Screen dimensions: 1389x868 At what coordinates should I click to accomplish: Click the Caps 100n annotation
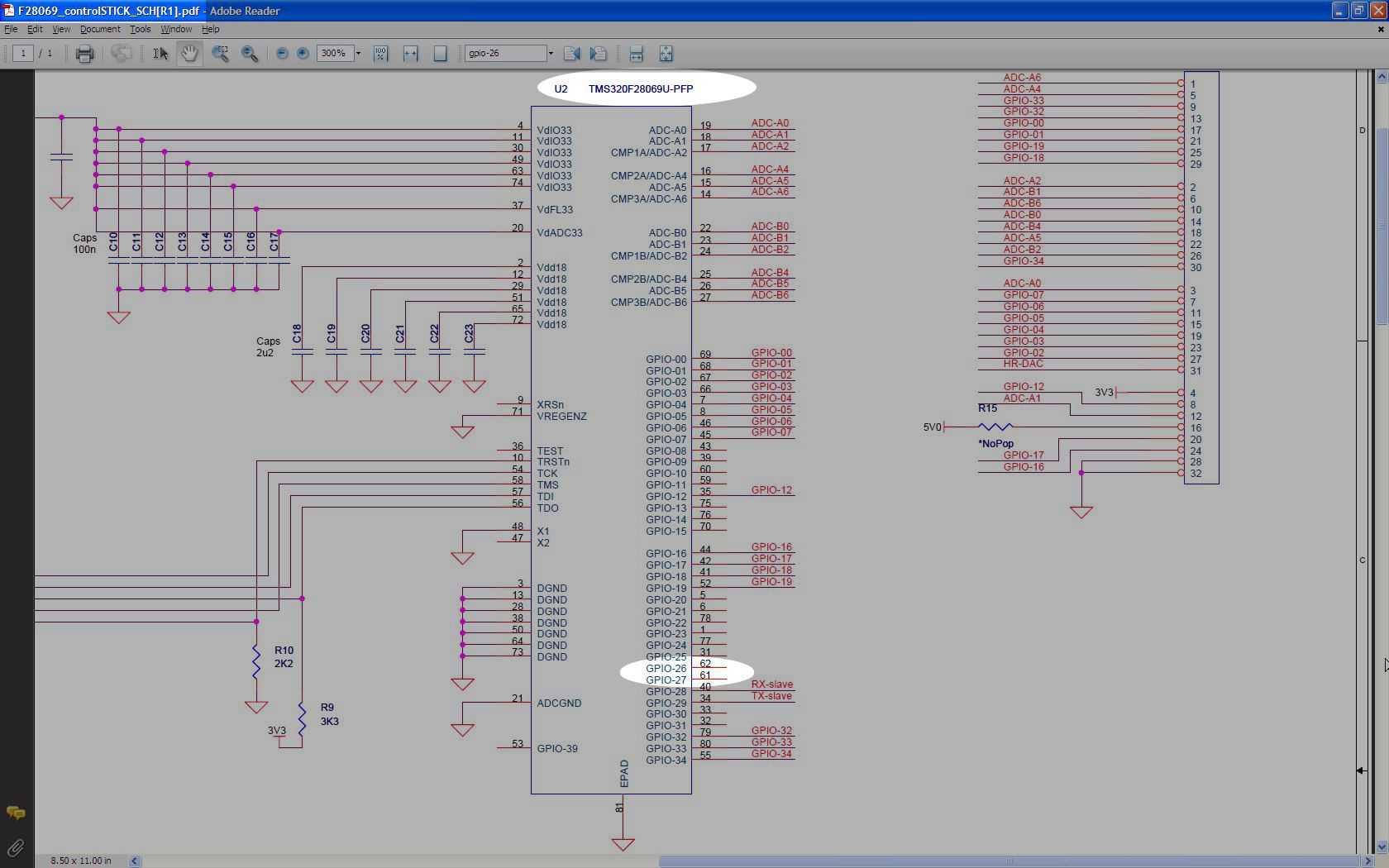coord(84,244)
